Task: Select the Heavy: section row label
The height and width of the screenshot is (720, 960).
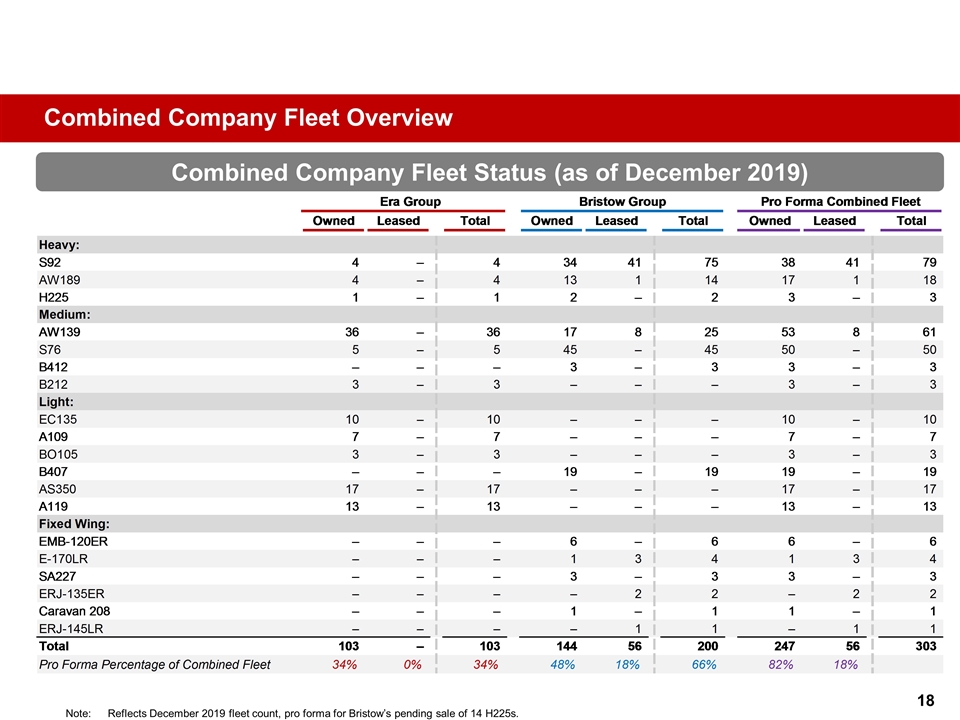Action: [59, 244]
